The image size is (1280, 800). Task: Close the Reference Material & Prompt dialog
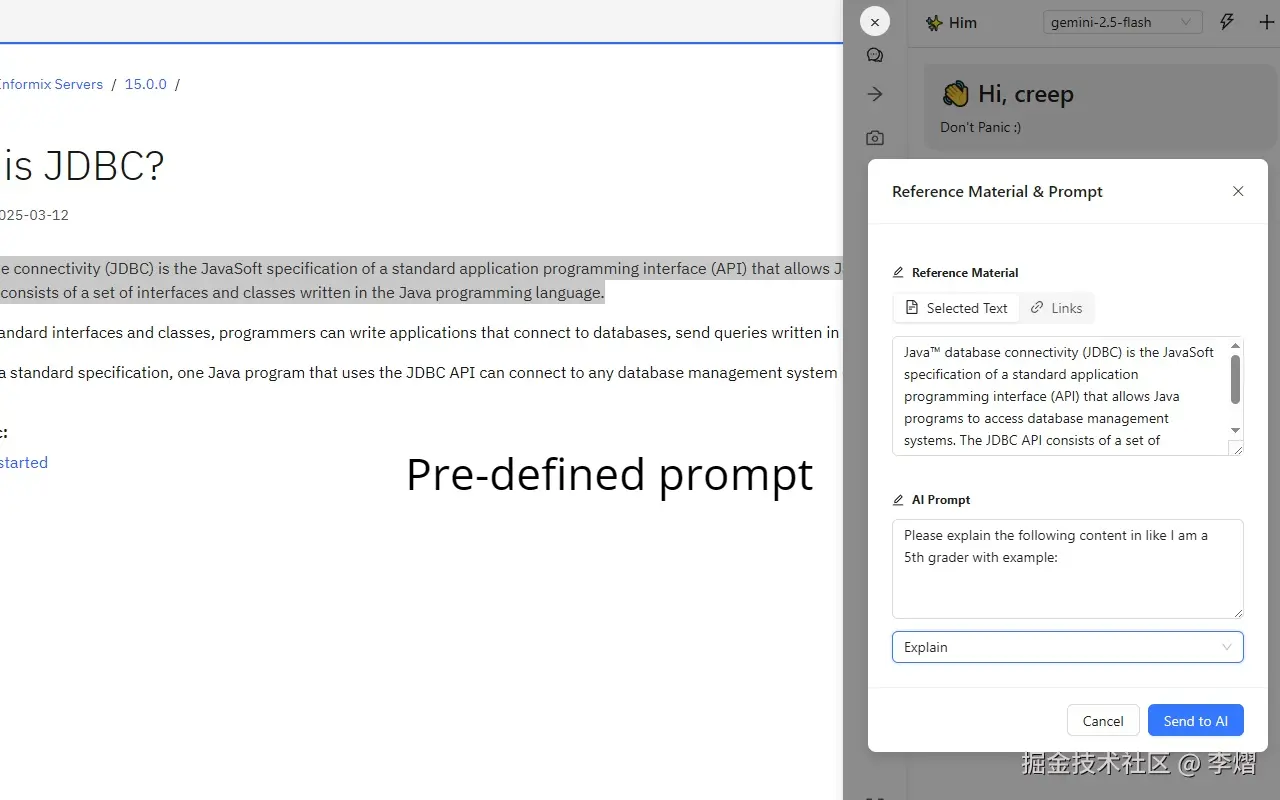[1238, 191]
